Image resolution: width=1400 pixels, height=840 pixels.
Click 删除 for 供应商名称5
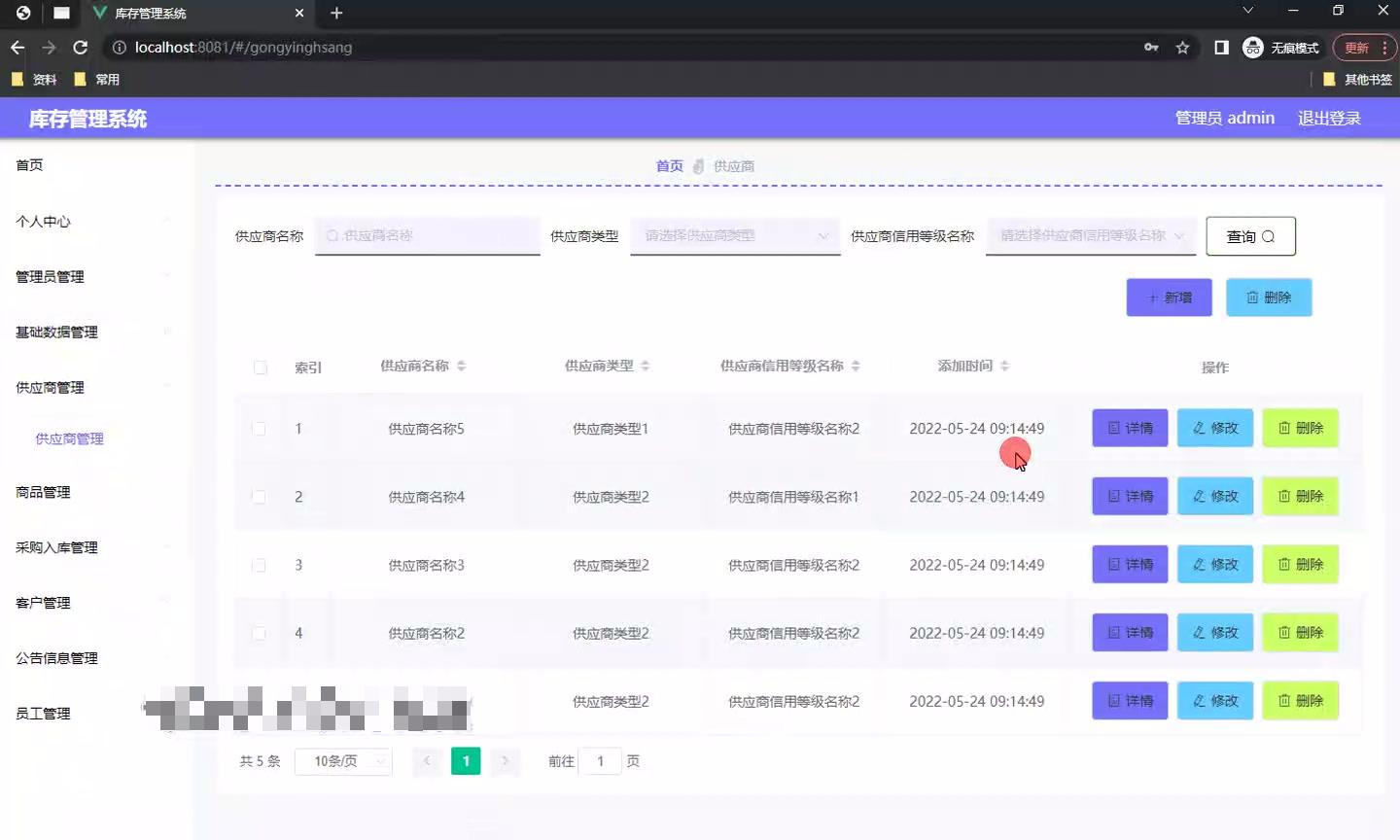[x=1301, y=428]
